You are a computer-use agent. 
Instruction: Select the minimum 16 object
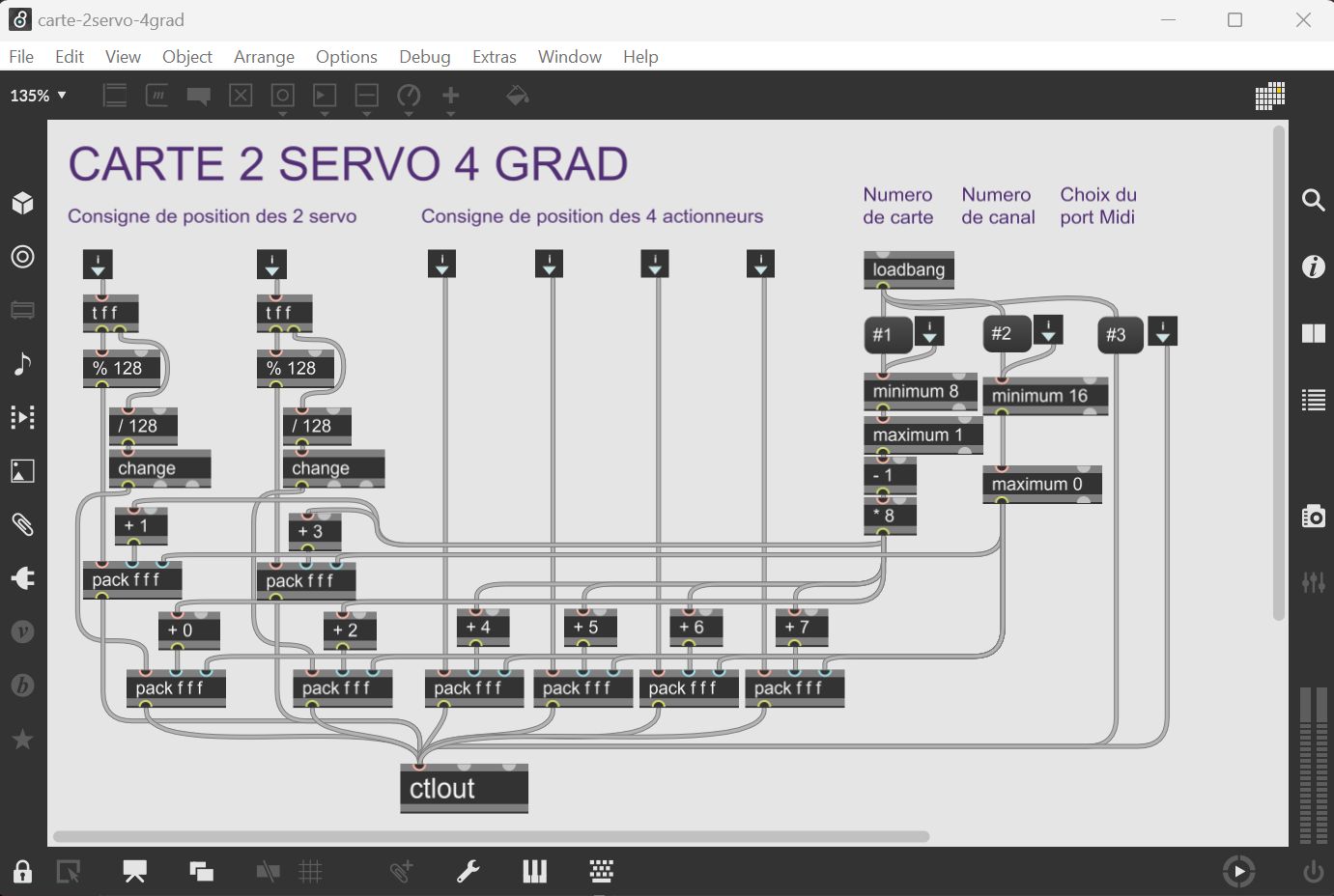click(x=1045, y=396)
